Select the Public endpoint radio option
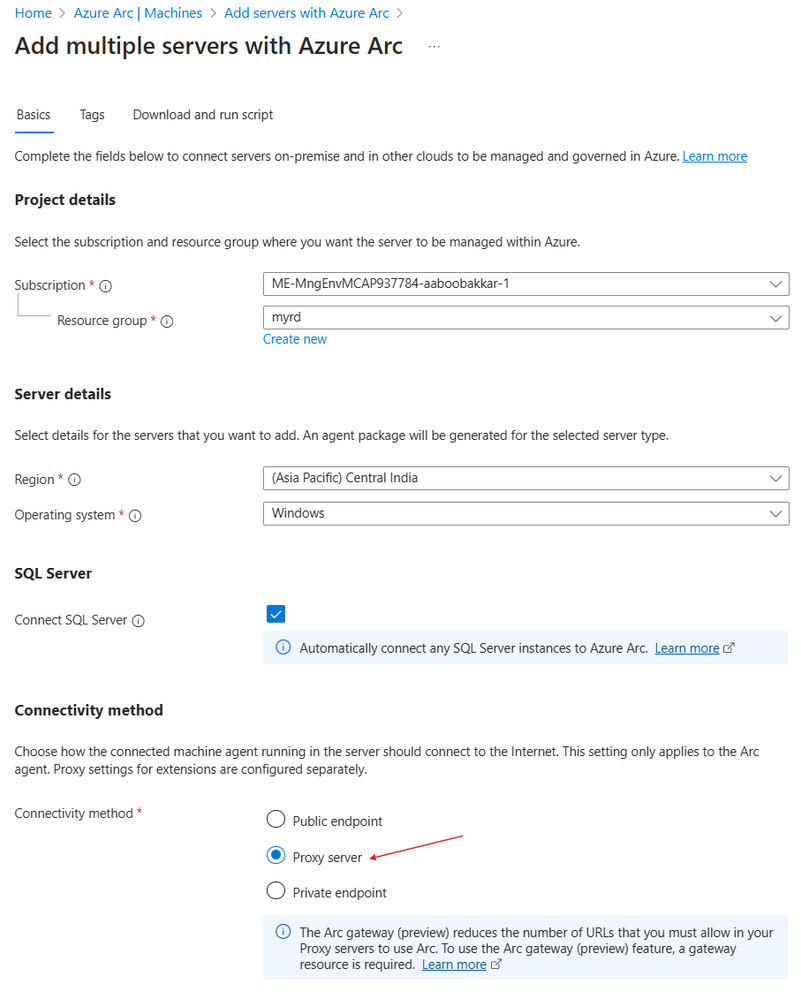Image resolution: width=801 pixels, height=999 pixels. tap(276, 821)
